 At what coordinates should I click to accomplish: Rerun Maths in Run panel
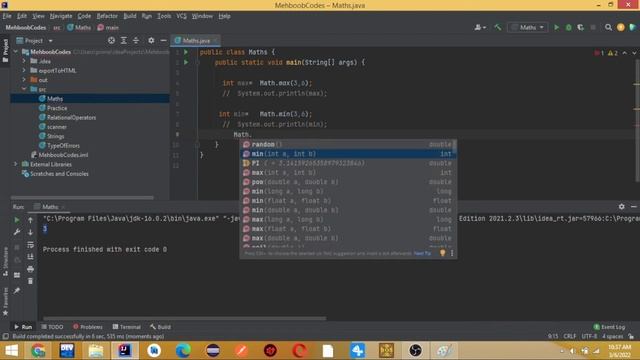point(17,220)
